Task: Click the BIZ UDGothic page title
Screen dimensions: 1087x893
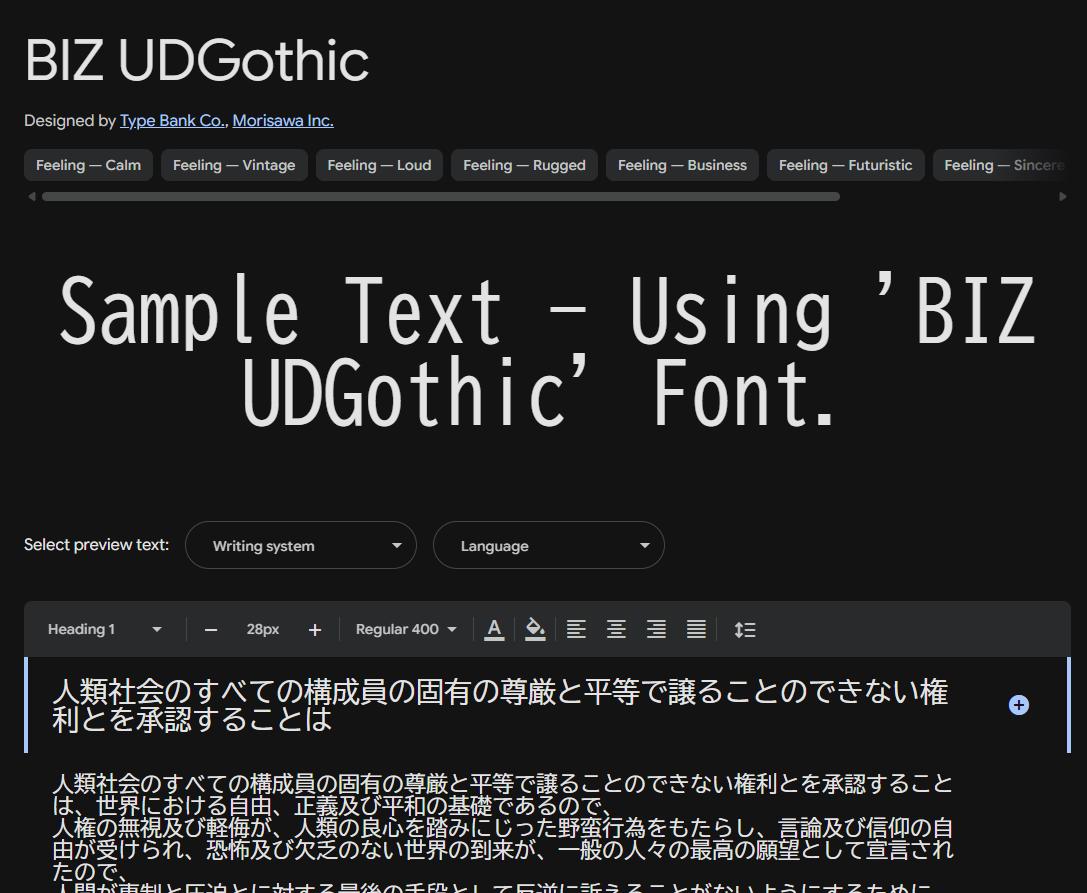Action: 197,60
